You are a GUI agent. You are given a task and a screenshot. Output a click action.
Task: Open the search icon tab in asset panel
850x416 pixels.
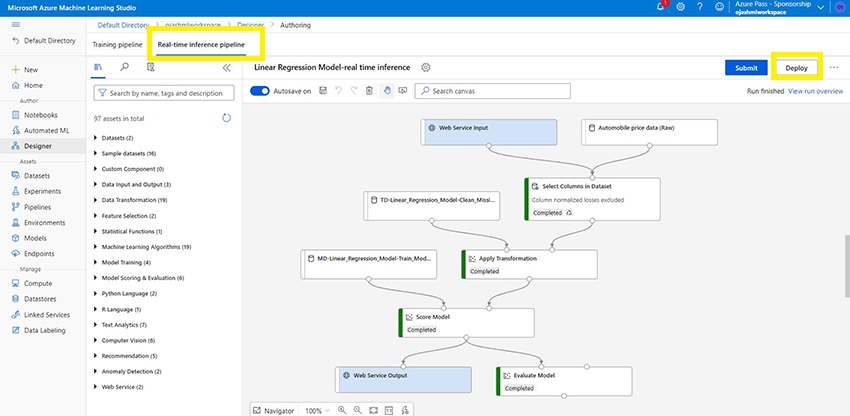(x=124, y=68)
